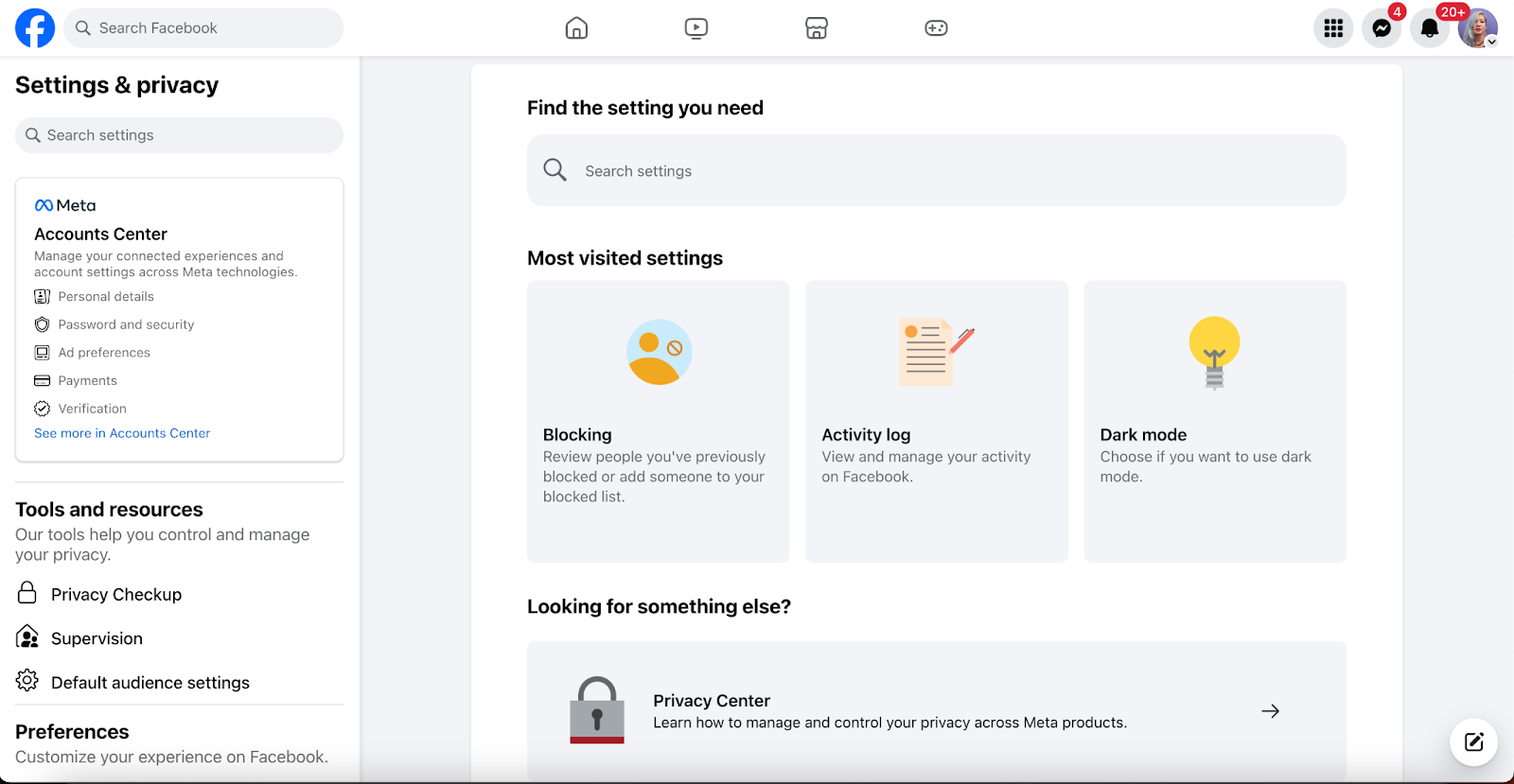The image size is (1514, 784).
Task: Click the Verification badge icon
Action: [x=42, y=409]
